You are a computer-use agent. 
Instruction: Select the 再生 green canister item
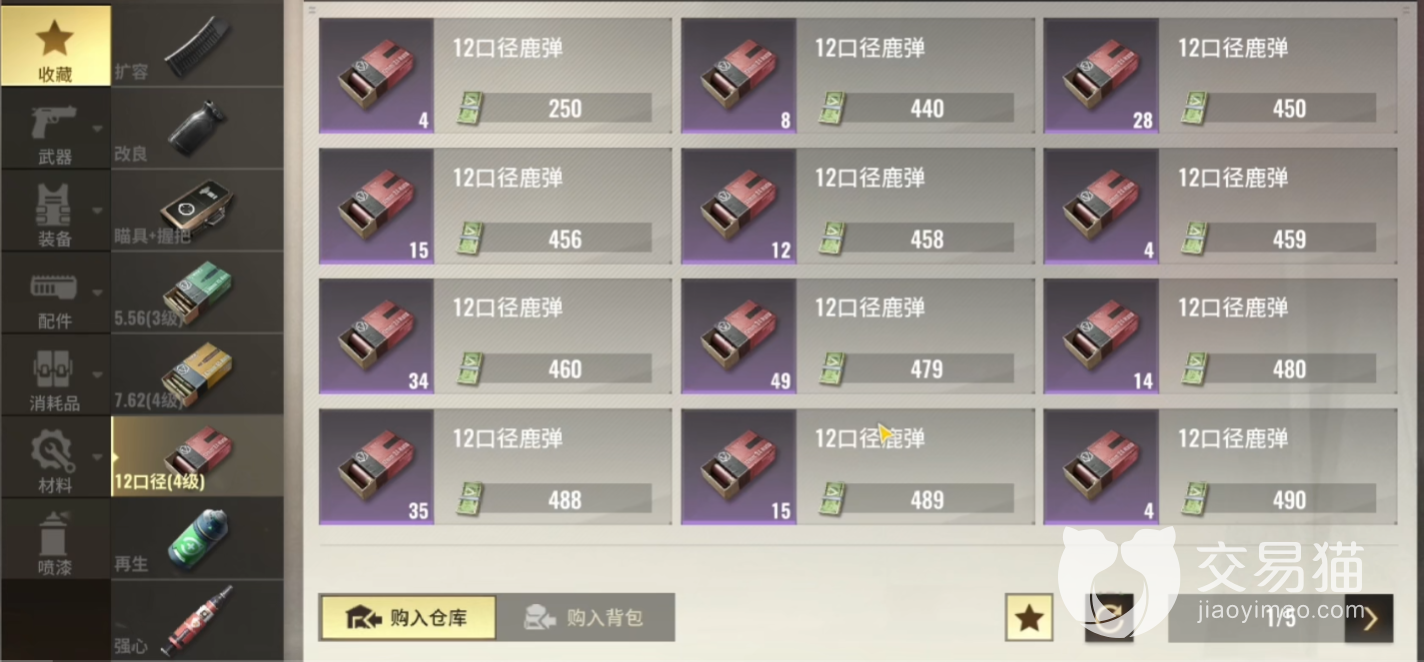(x=198, y=538)
